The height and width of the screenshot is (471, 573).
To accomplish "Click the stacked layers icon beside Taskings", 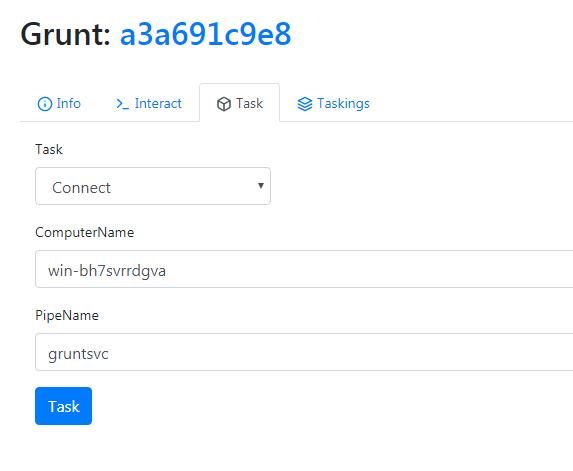I will [305, 104].
